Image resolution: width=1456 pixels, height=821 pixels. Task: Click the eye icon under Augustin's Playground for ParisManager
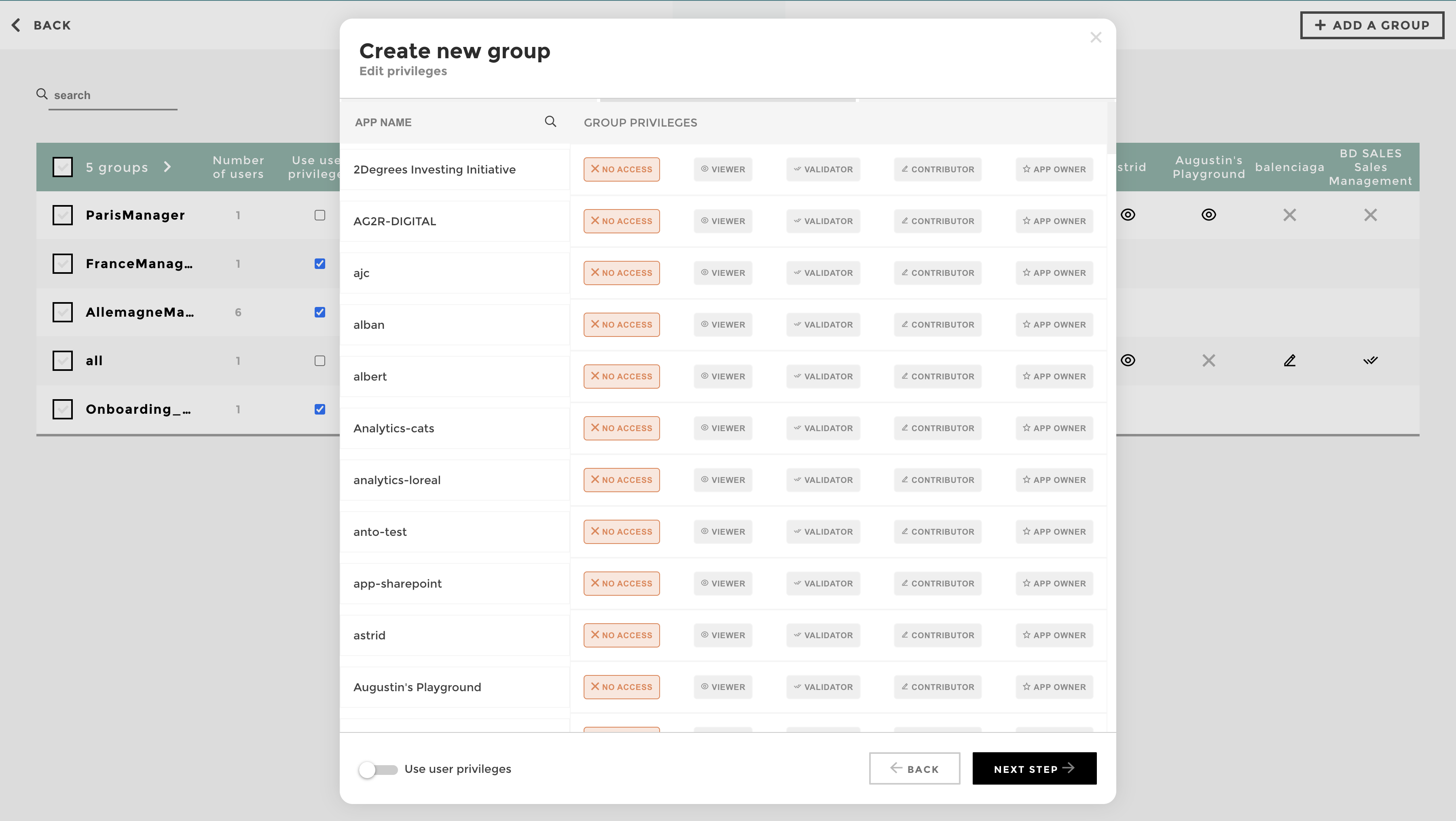point(1209,215)
